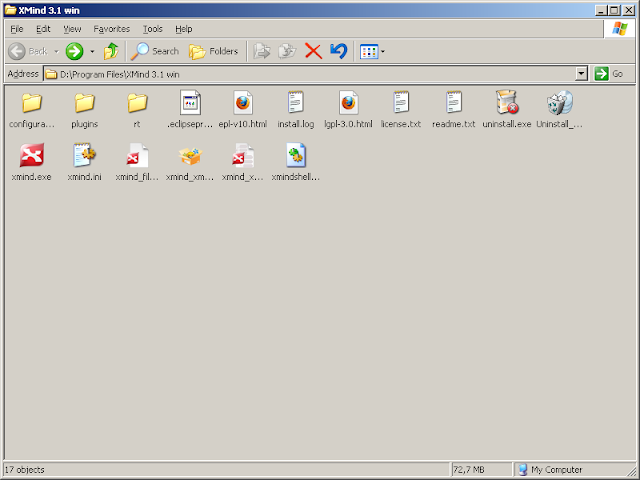Click the Windows flag logo
This screenshot has height=480, width=640.
(620, 29)
